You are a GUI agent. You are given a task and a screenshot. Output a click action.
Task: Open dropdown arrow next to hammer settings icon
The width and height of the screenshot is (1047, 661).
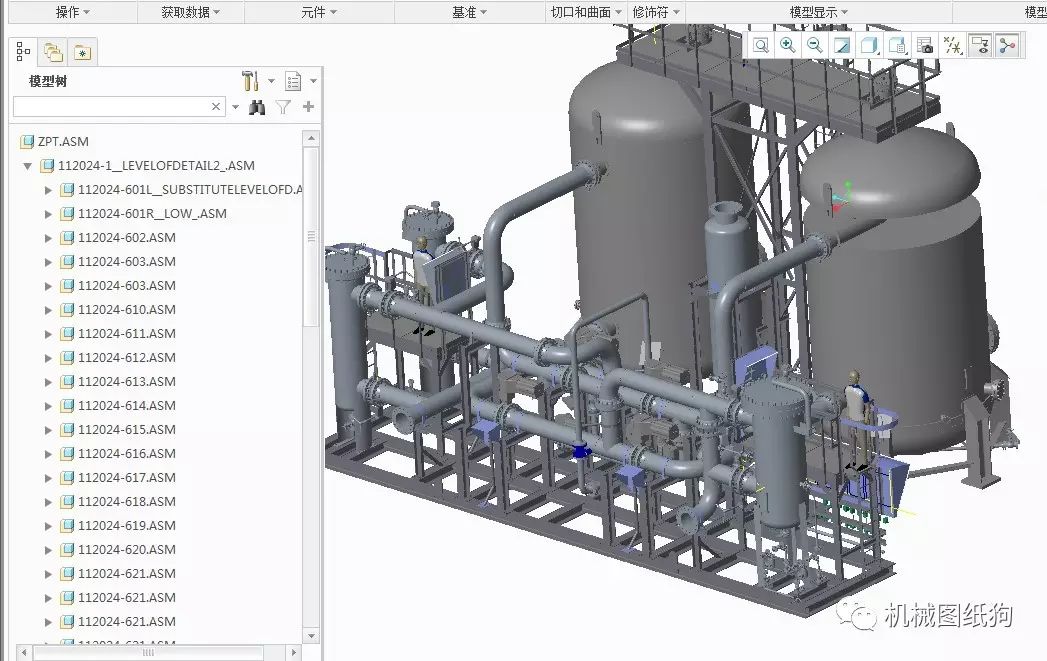[x=271, y=81]
